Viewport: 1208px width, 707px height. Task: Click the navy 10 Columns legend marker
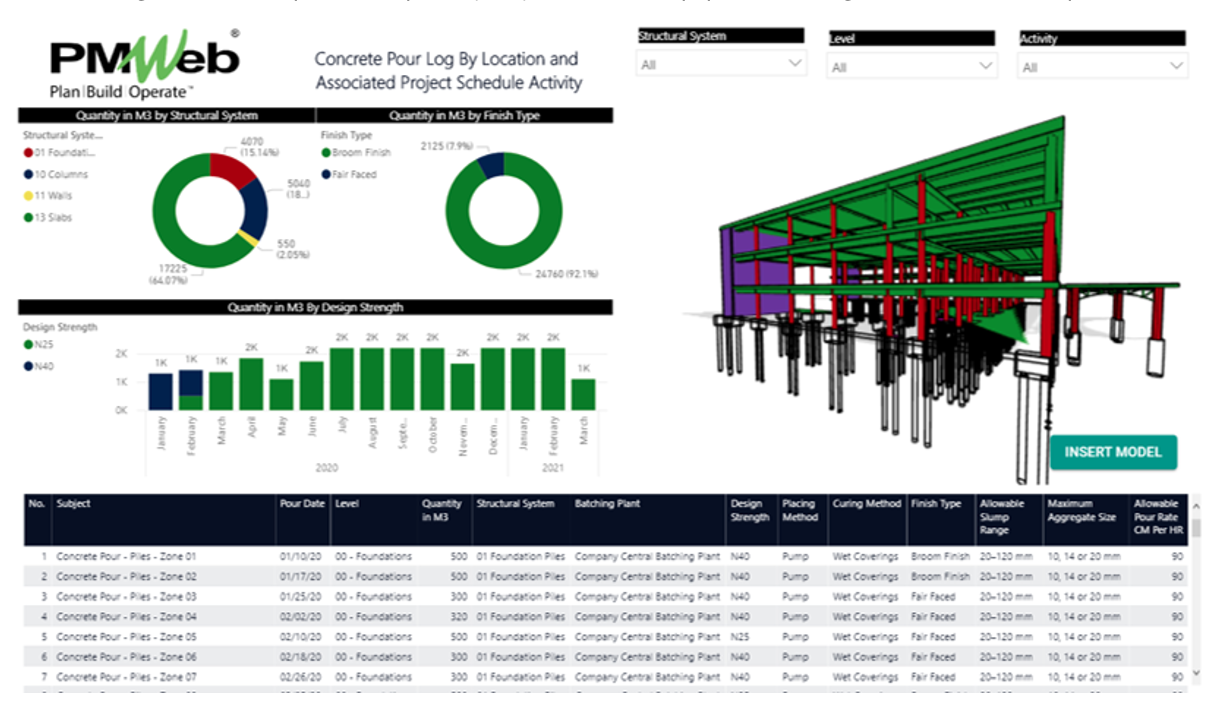coord(28,174)
